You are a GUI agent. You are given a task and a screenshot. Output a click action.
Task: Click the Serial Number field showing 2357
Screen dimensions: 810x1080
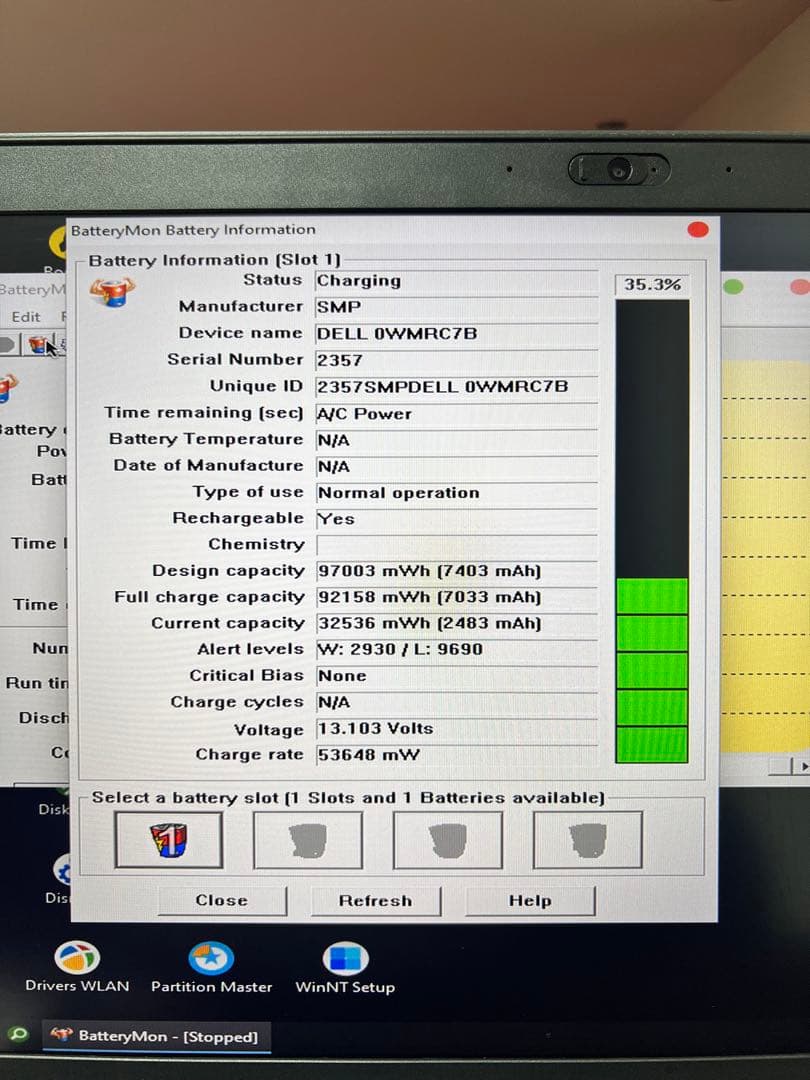(457, 360)
